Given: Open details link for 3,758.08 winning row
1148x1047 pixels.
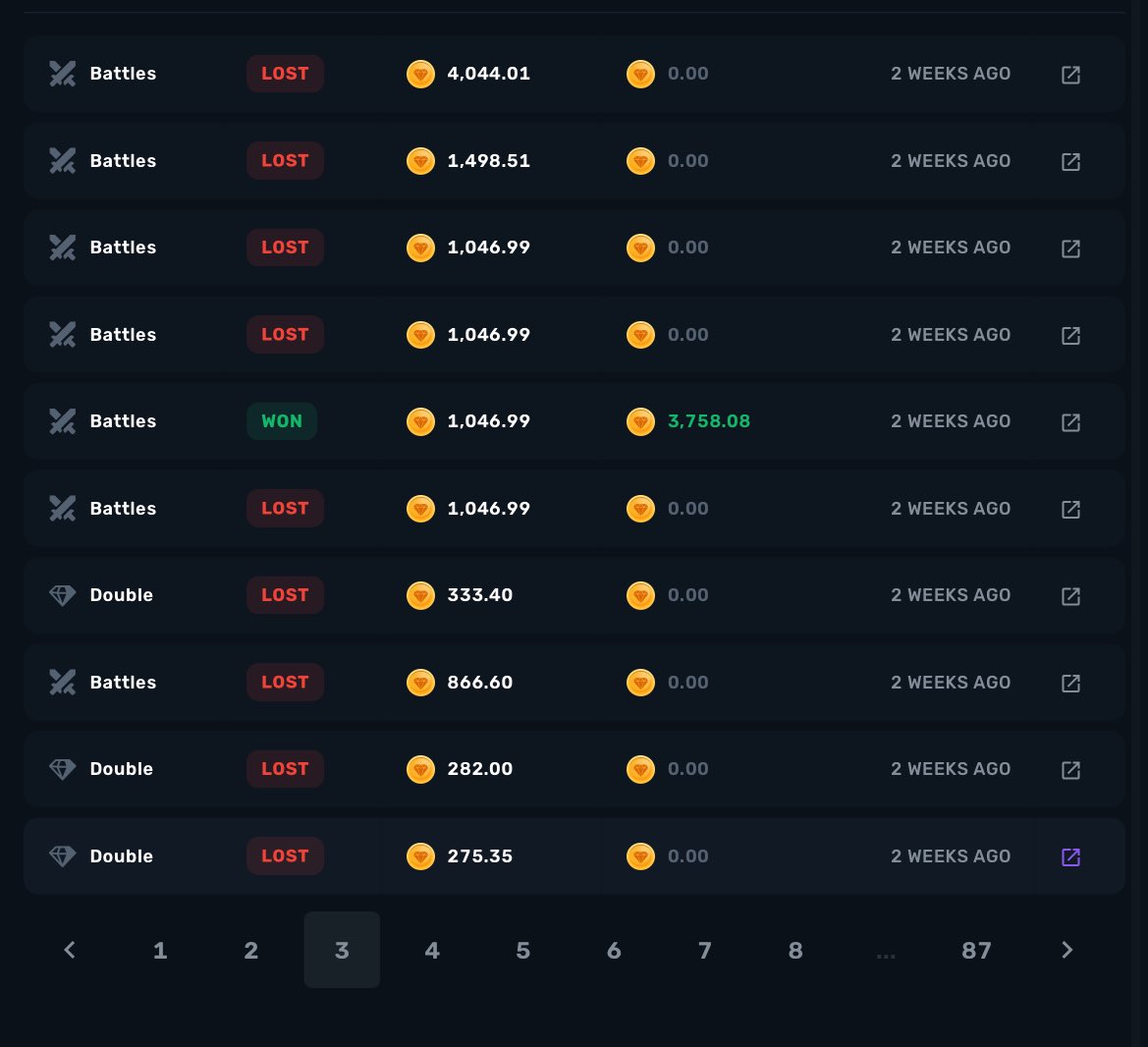Looking at the screenshot, I should coord(1070,421).
